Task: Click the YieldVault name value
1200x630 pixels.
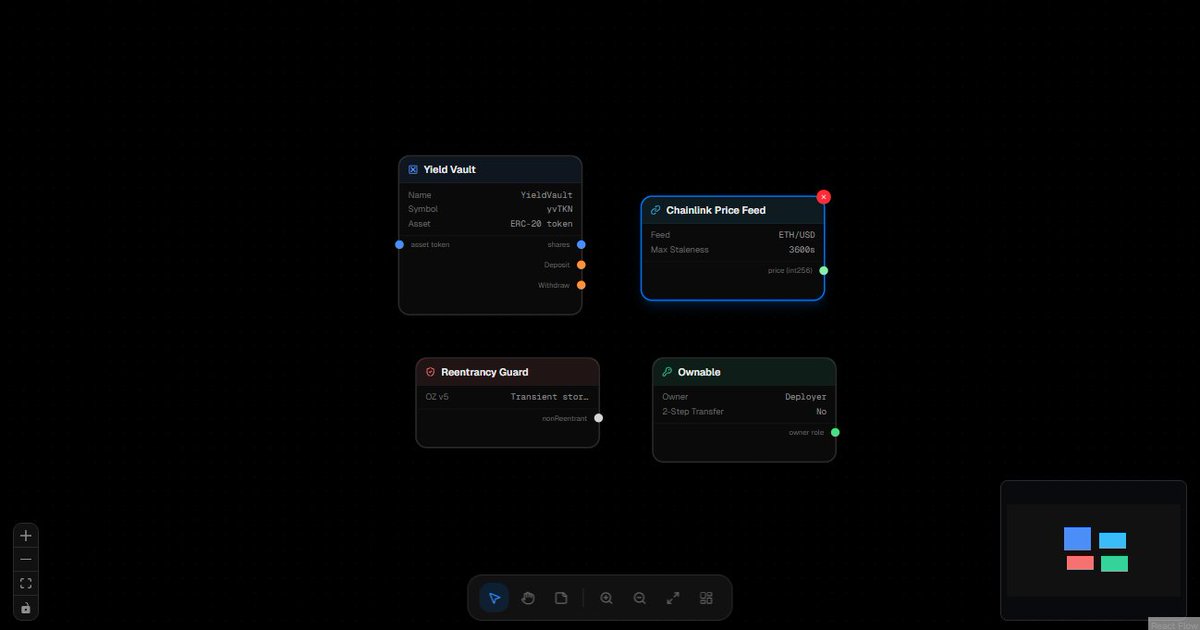Action: [547, 195]
